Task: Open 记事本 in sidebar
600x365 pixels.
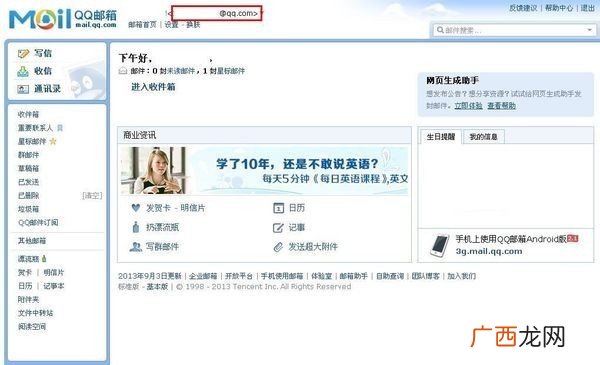Action: 54,286
